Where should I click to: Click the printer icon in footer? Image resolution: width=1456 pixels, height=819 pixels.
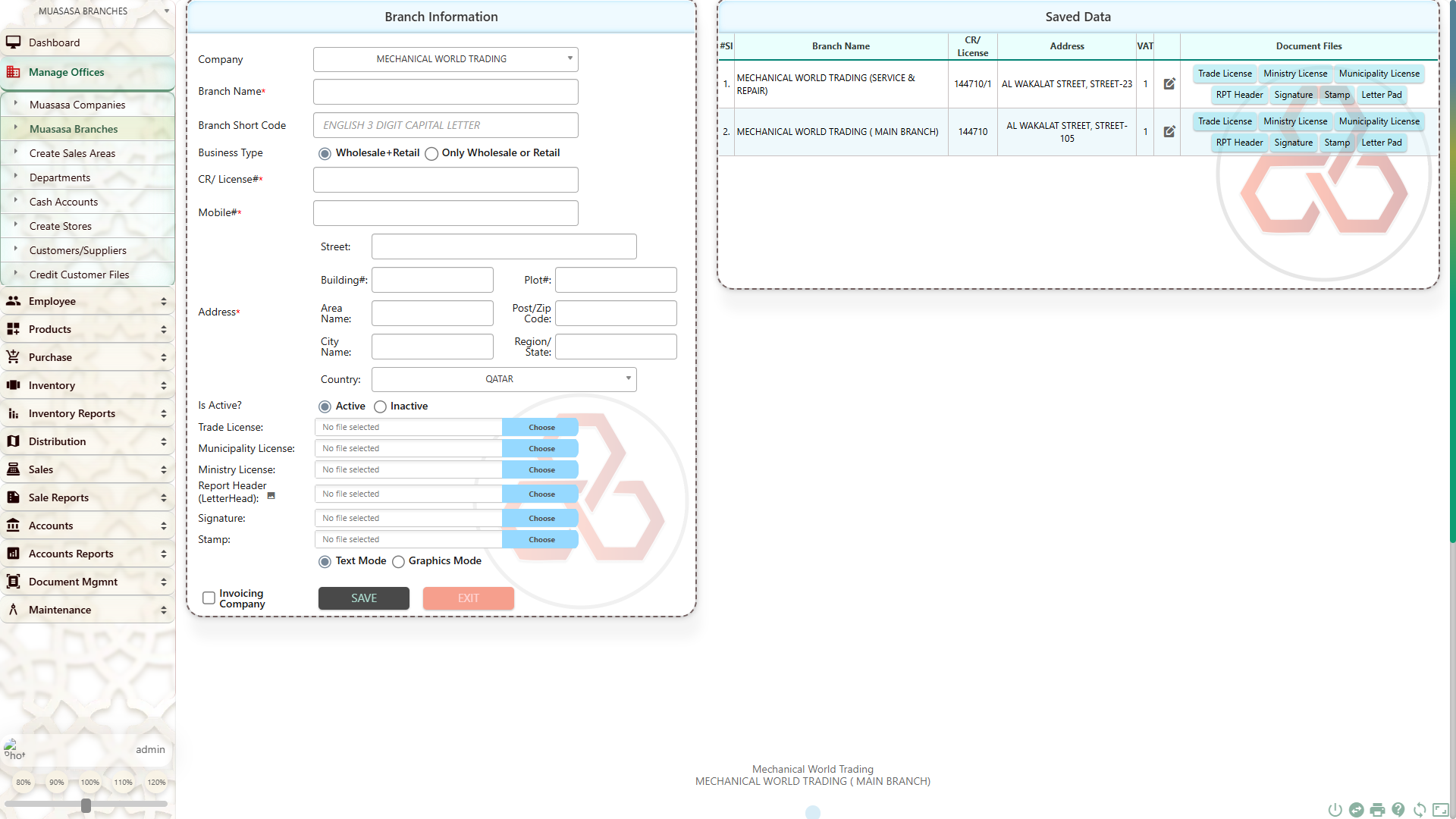click(x=1377, y=810)
